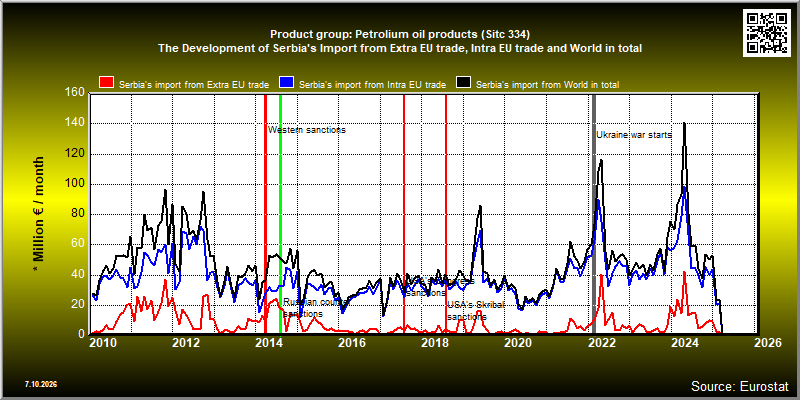800x400 pixels.
Task: Click the y-axis value 40
Action: coord(78,275)
